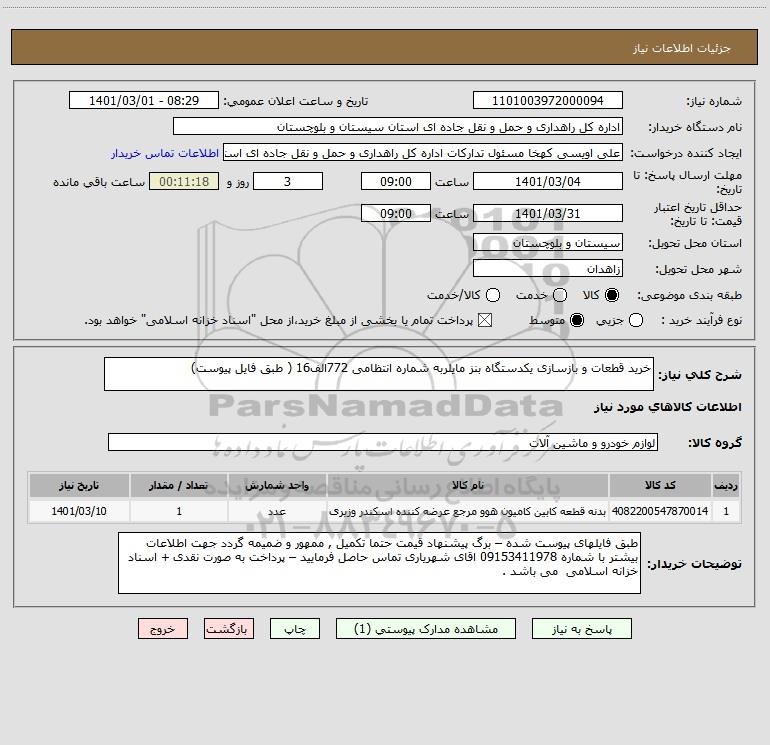770x745 pixels.
Task: Click the واحد شمارش column header
Action: tap(277, 485)
